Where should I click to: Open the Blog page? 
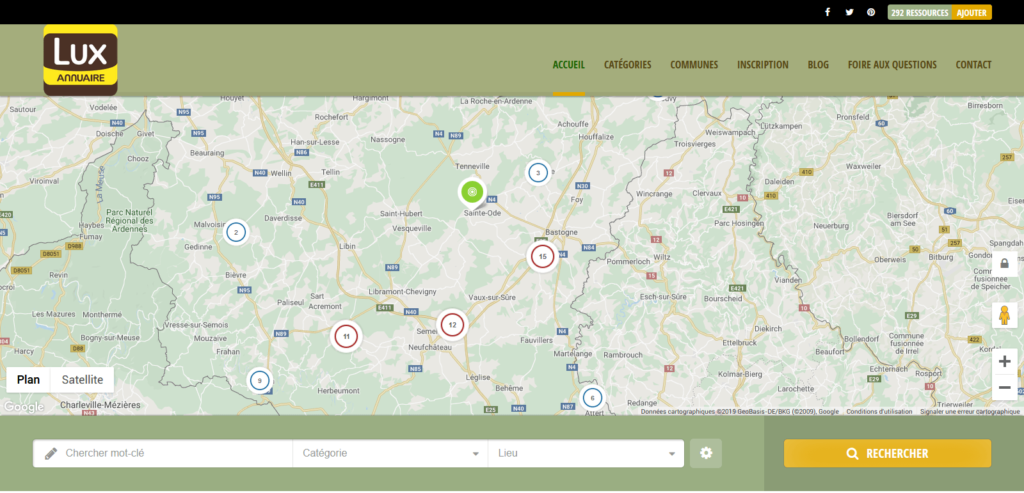click(818, 65)
